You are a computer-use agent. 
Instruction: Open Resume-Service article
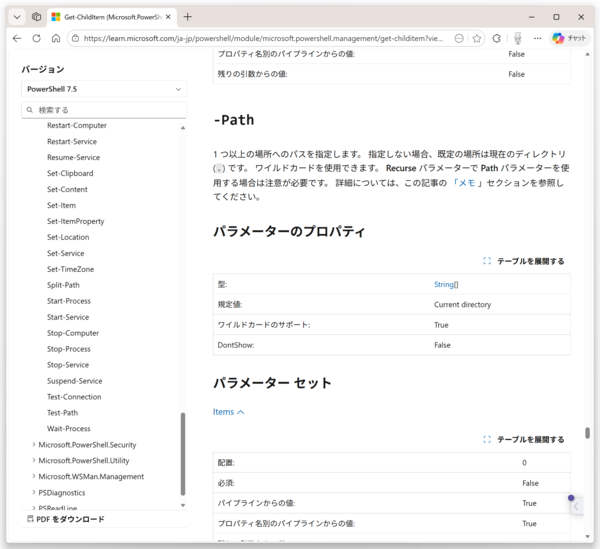(x=73, y=158)
